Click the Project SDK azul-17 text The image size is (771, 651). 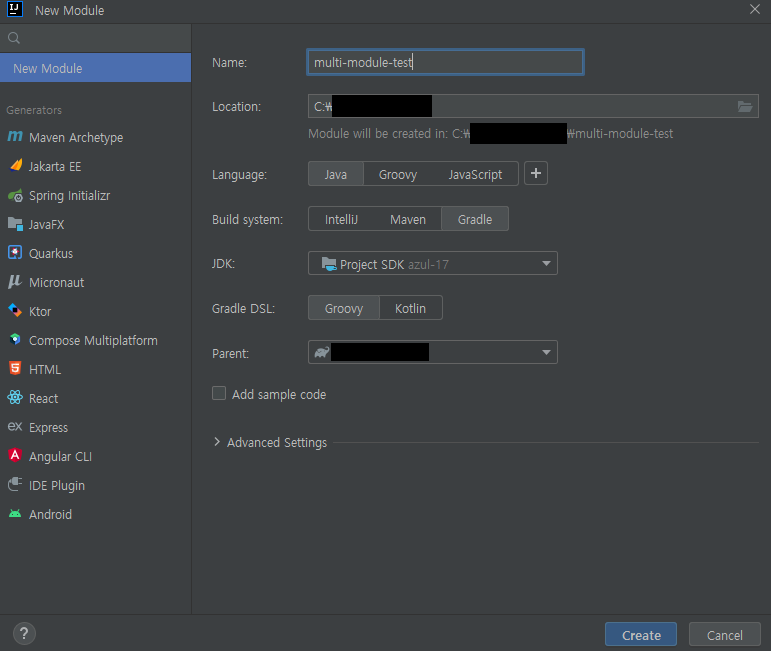[394, 265]
